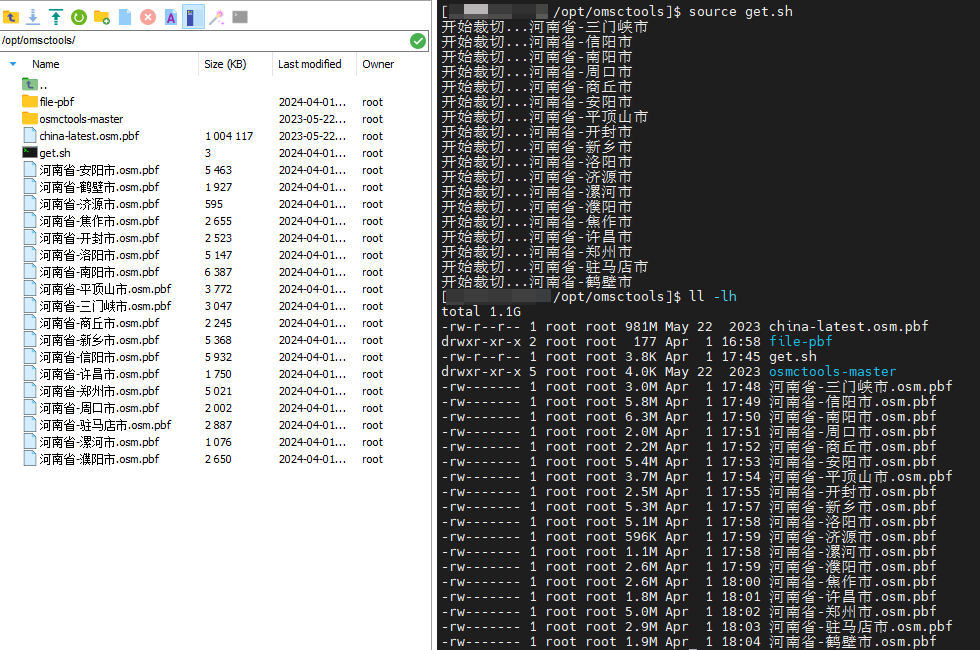Click 'll -lh' command in terminal
This screenshot has height=650, width=980.
712,296
